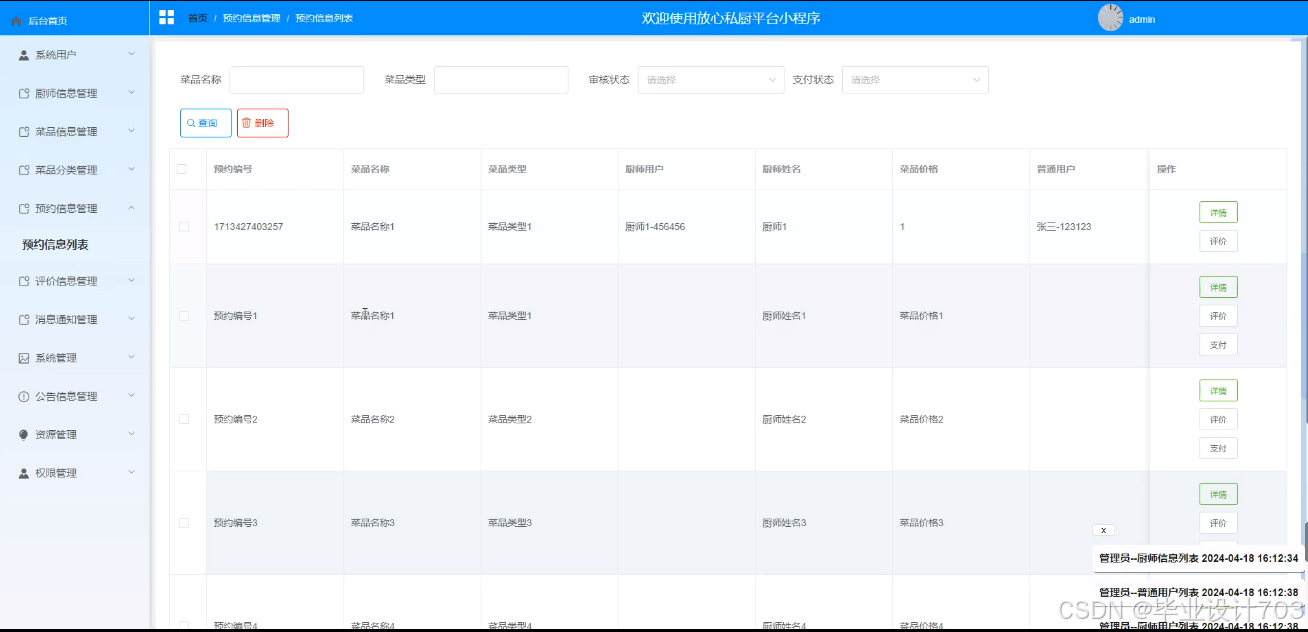Focus the 菜品名称 input field

click(x=297, y=80)
